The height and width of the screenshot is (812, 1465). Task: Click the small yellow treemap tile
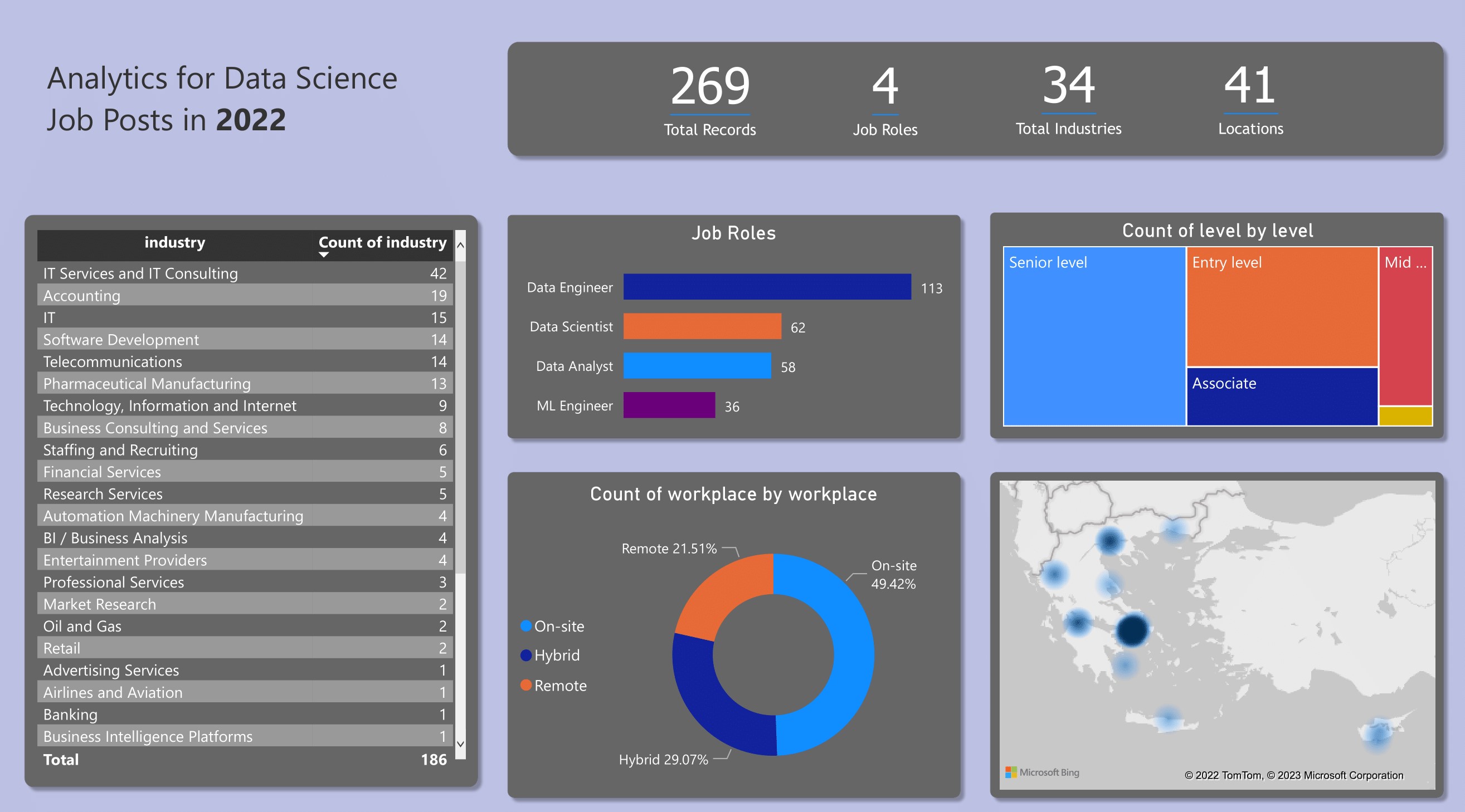pos(1405,416)
